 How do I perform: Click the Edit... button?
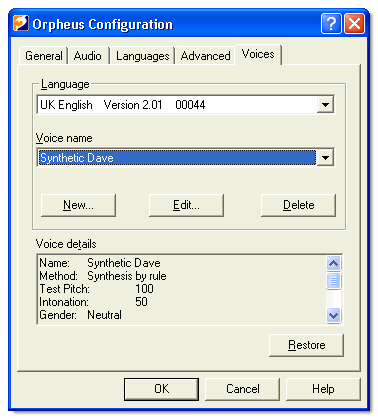pos(186,205)
